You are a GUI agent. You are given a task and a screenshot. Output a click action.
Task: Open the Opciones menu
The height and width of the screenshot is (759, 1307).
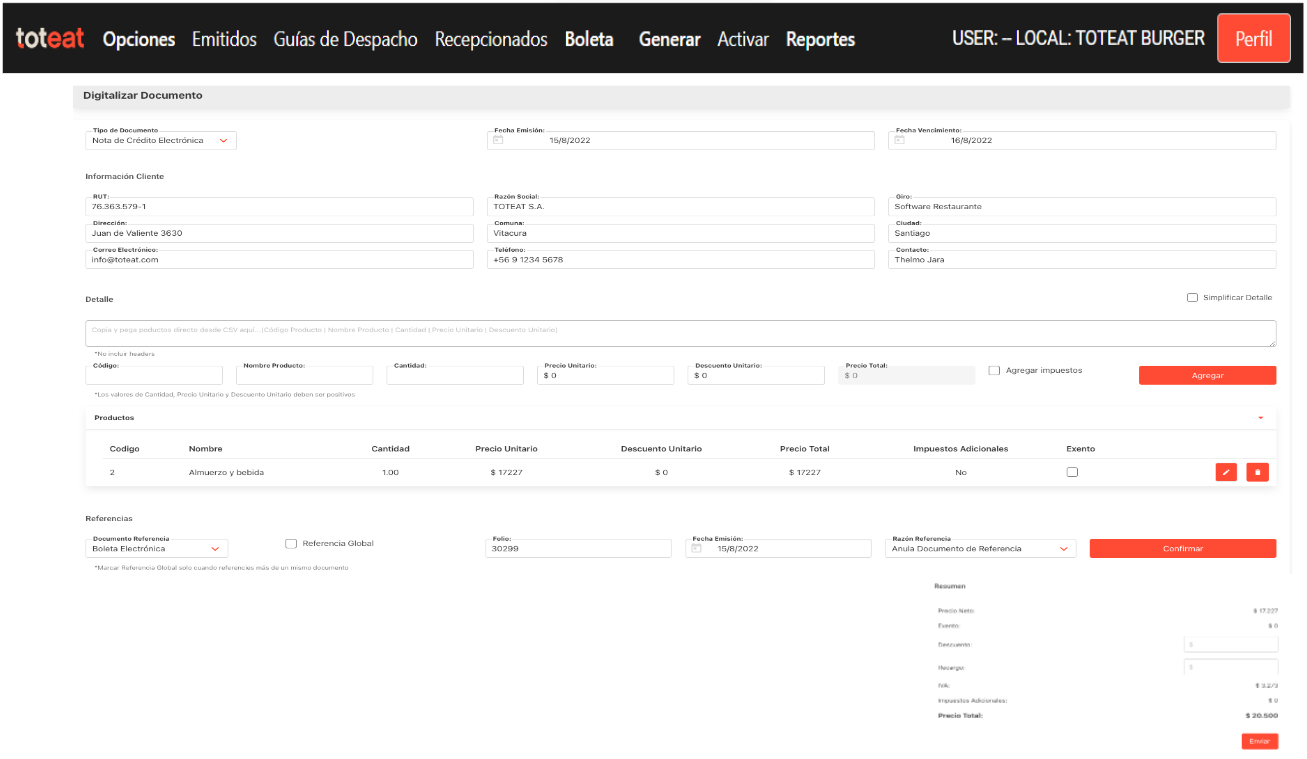[138, 38]
